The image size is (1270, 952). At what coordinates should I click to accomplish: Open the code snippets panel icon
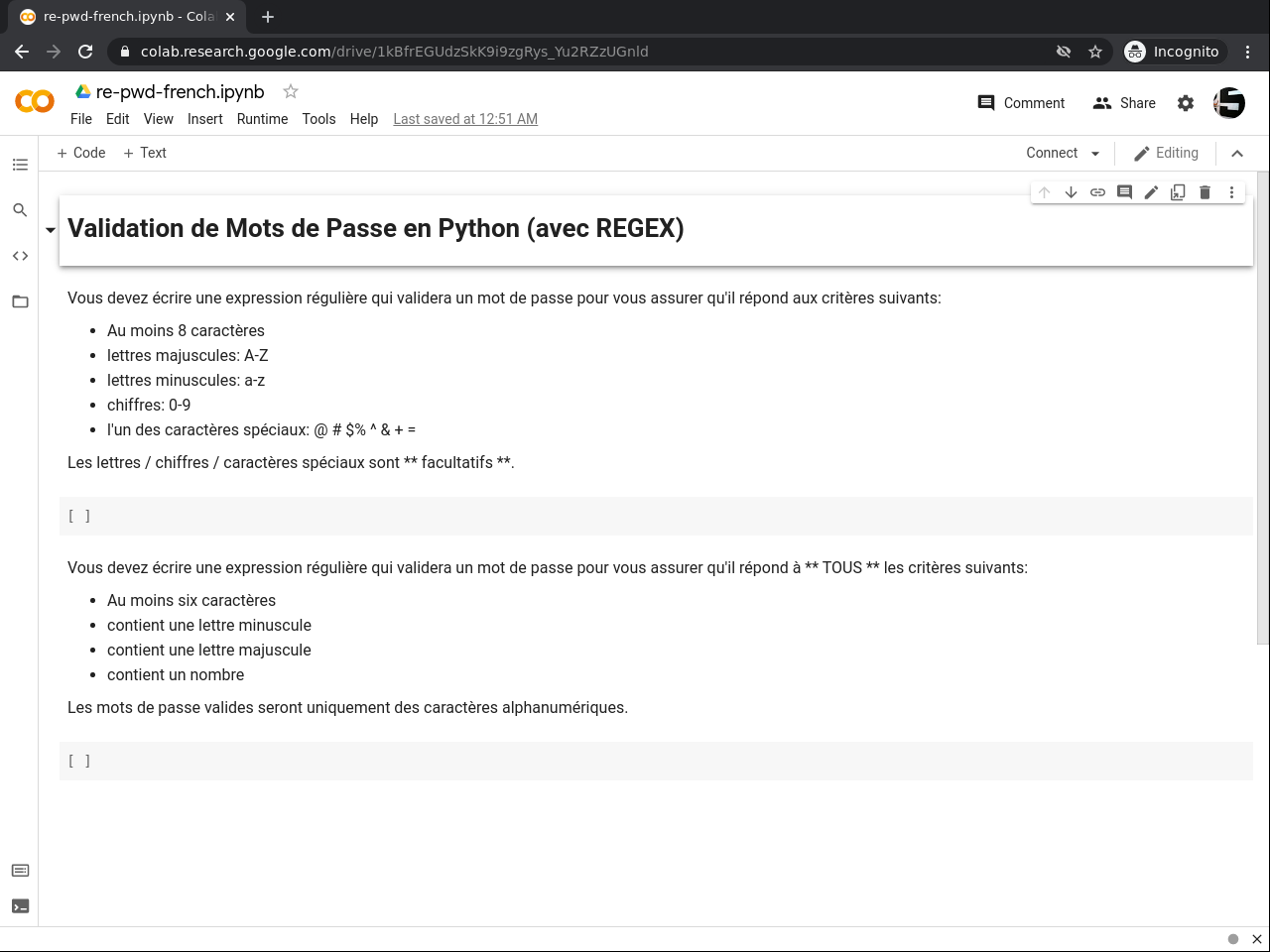pos(20,256)
